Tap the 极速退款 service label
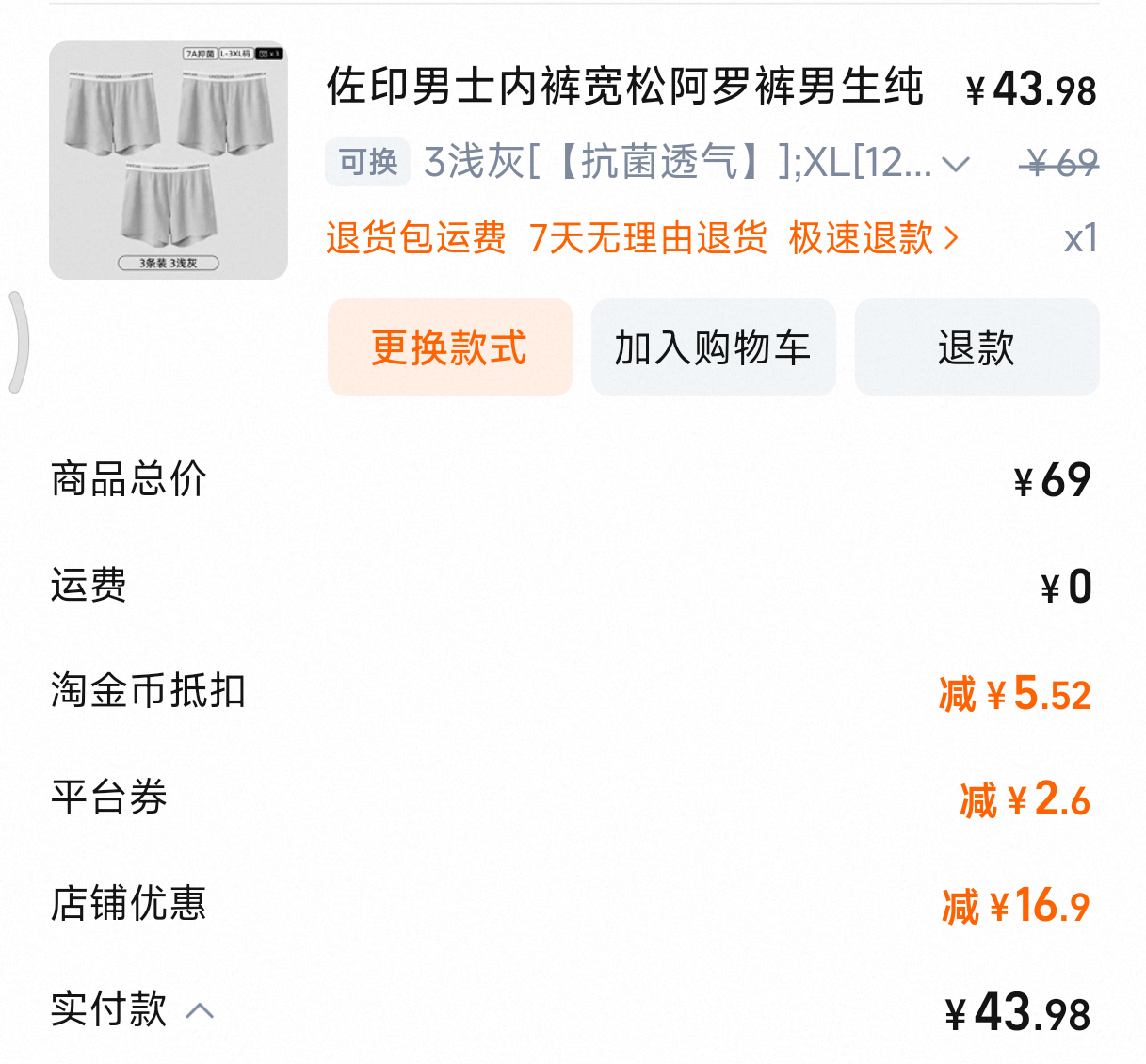This screenshot has width=1146, height=1064. [x=861, y=238]
